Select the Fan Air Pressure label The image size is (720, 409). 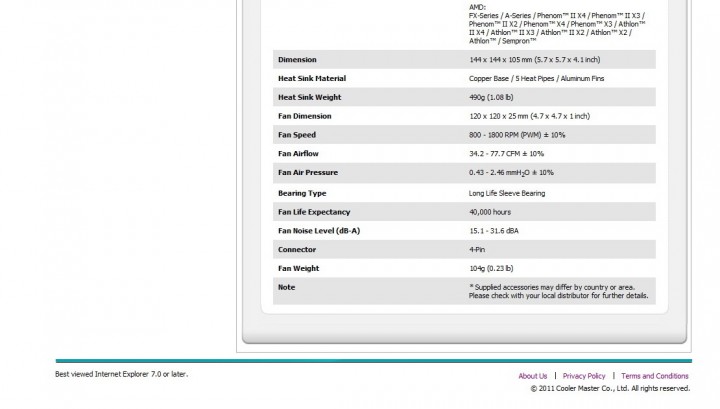[308, 173]
